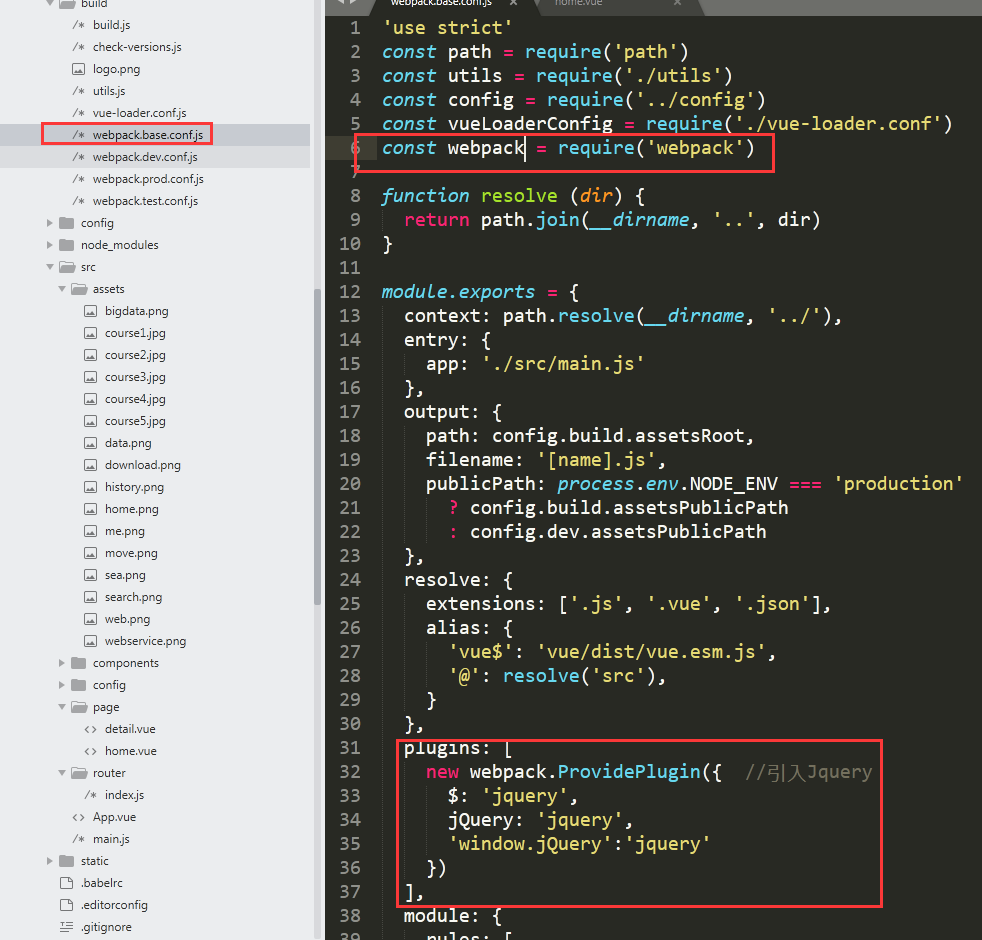Click 'vue/dist/vue.esm.js' on line 27
This screenshot has height=940, width=982.
click(651, 652)
